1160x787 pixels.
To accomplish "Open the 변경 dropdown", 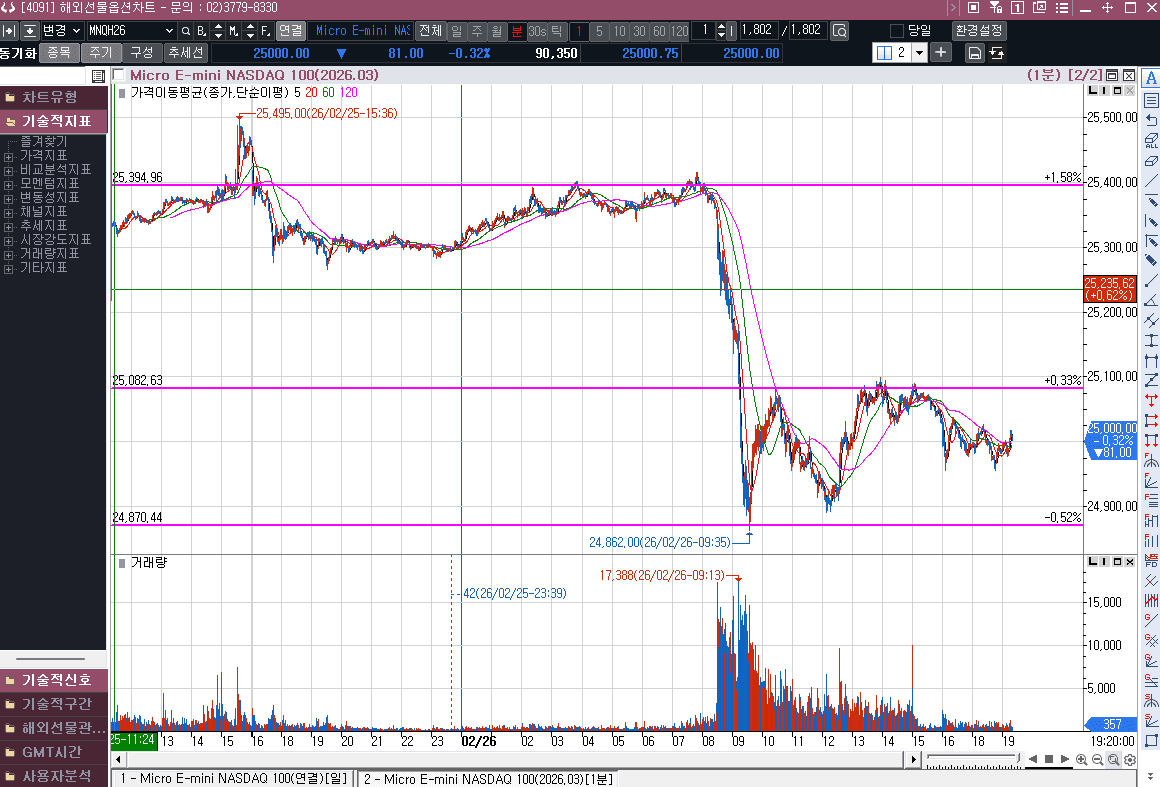I will coord(59,31).
